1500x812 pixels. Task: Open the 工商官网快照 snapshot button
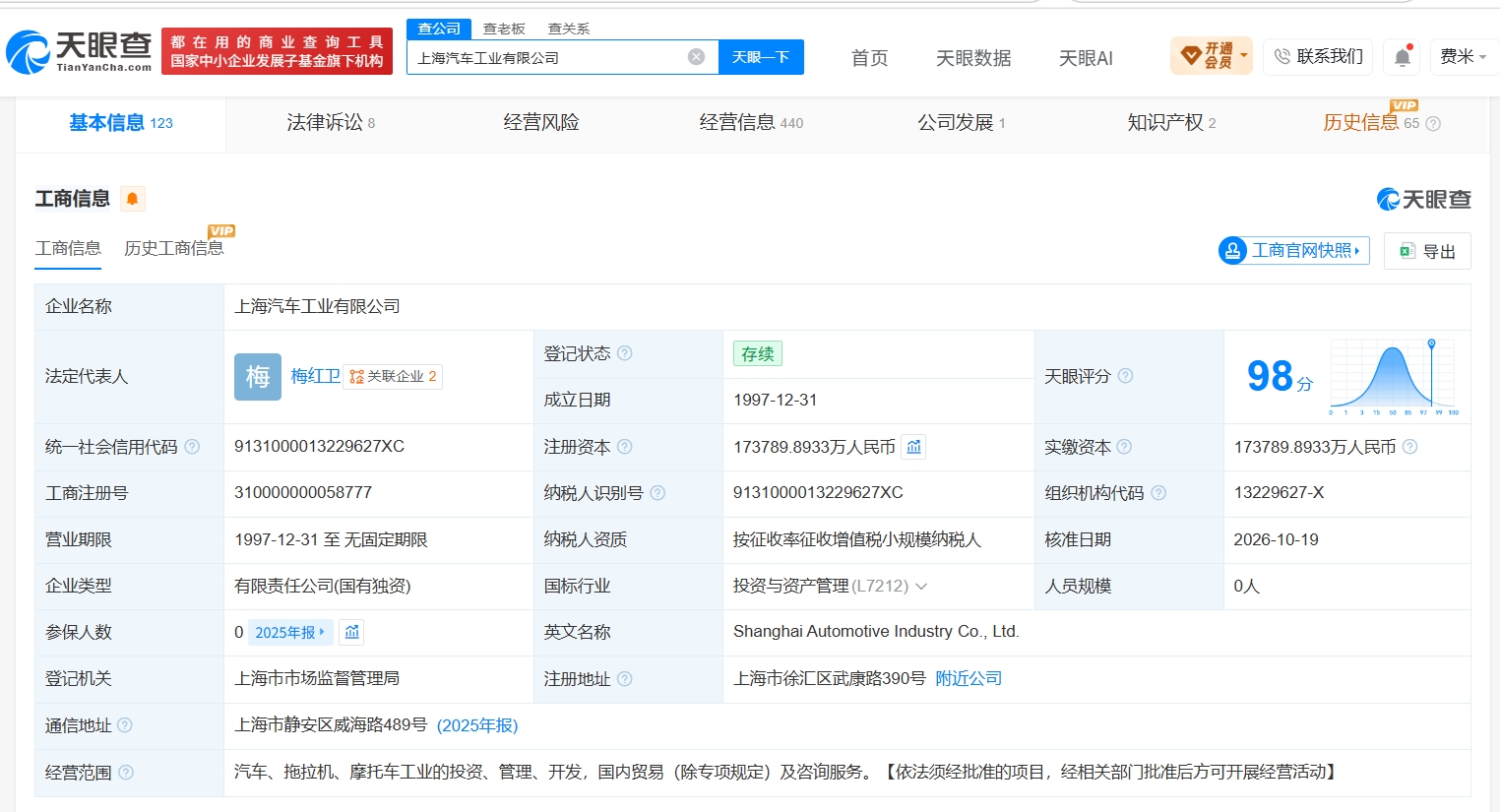click(x=1294, y=251)
